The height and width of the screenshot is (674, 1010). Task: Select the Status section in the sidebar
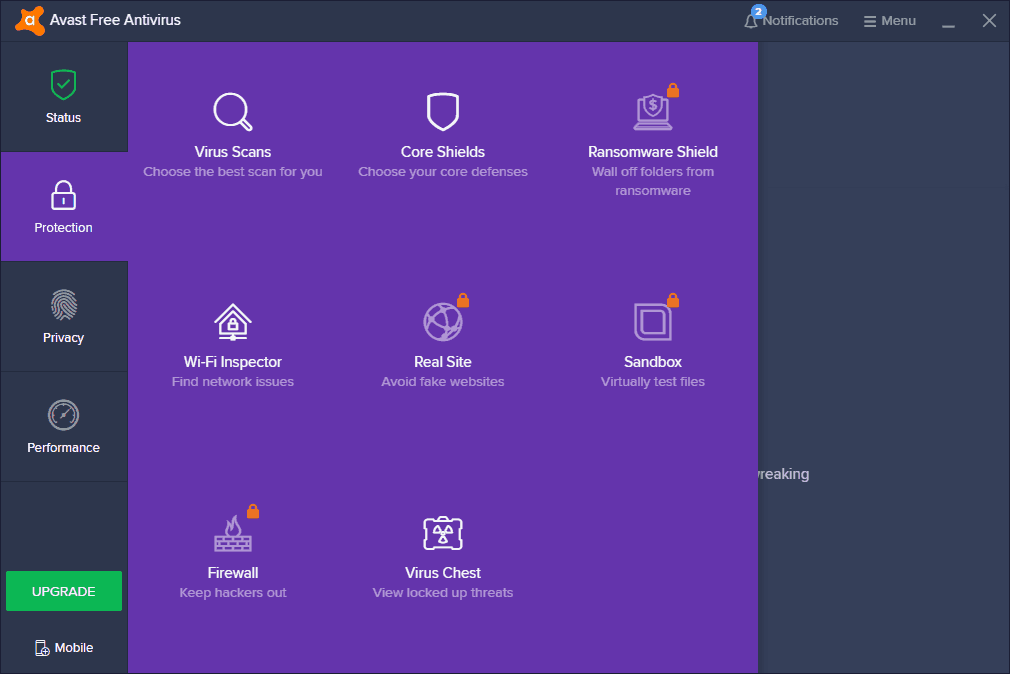tap(63, 97)
